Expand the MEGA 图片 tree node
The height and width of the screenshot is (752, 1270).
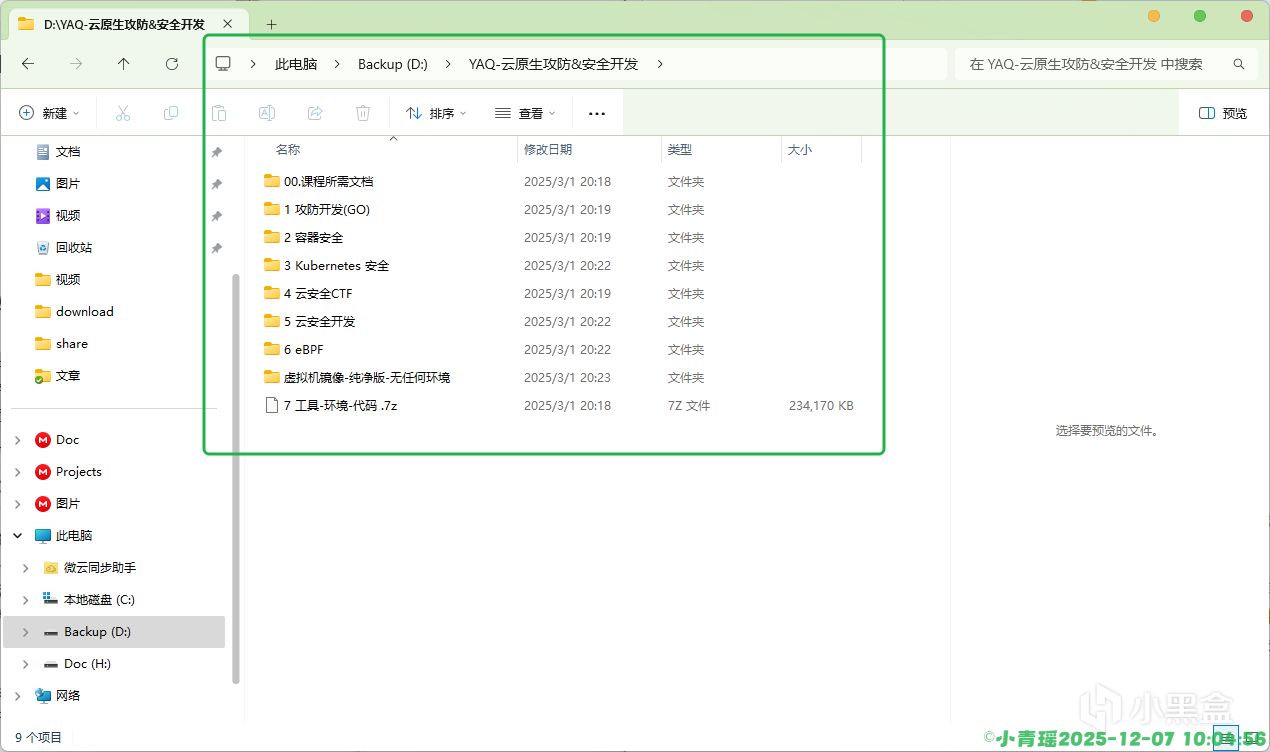[18, 504]
